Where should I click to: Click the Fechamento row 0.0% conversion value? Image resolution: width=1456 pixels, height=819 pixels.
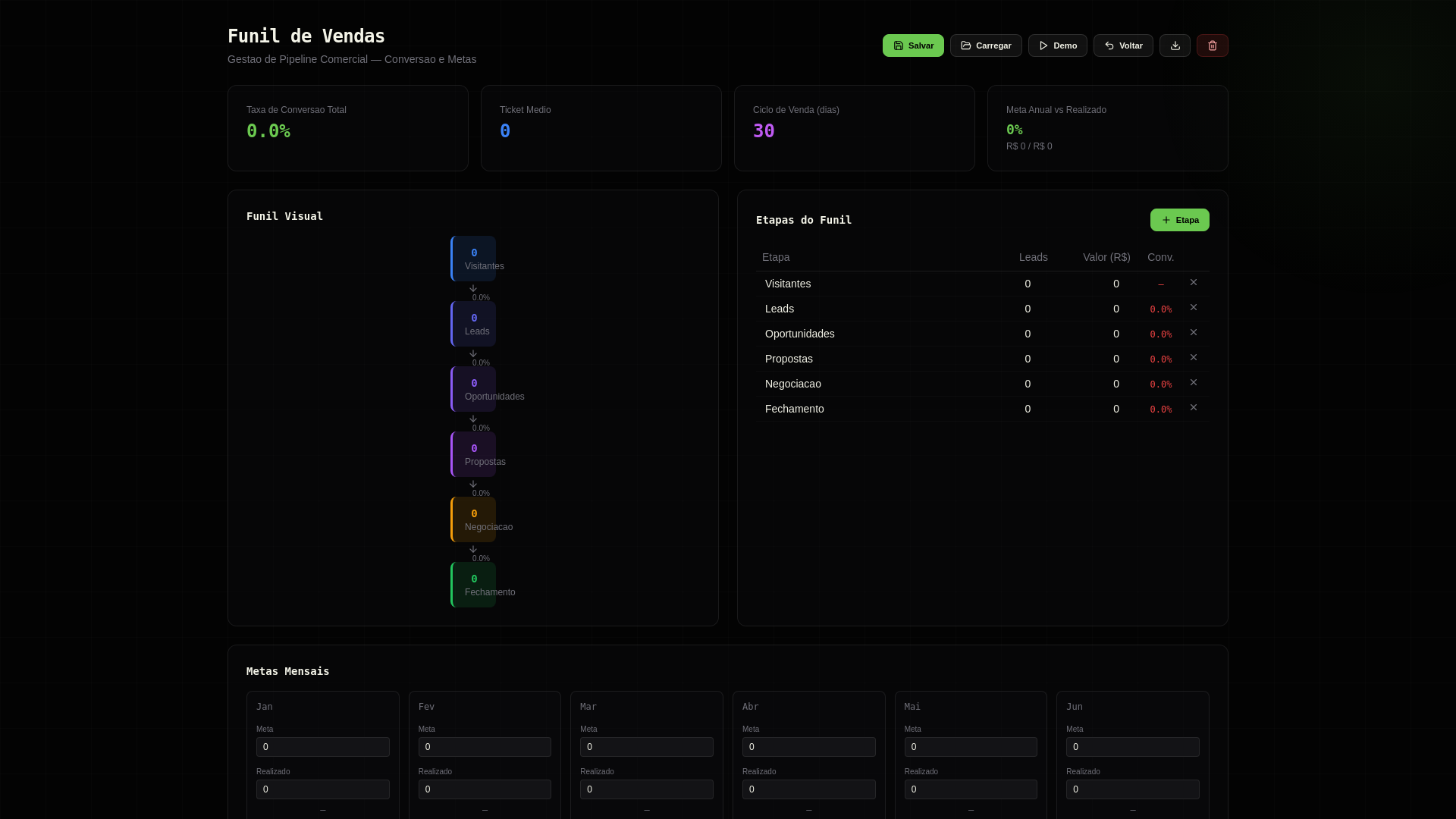[x=1161, y=409]
